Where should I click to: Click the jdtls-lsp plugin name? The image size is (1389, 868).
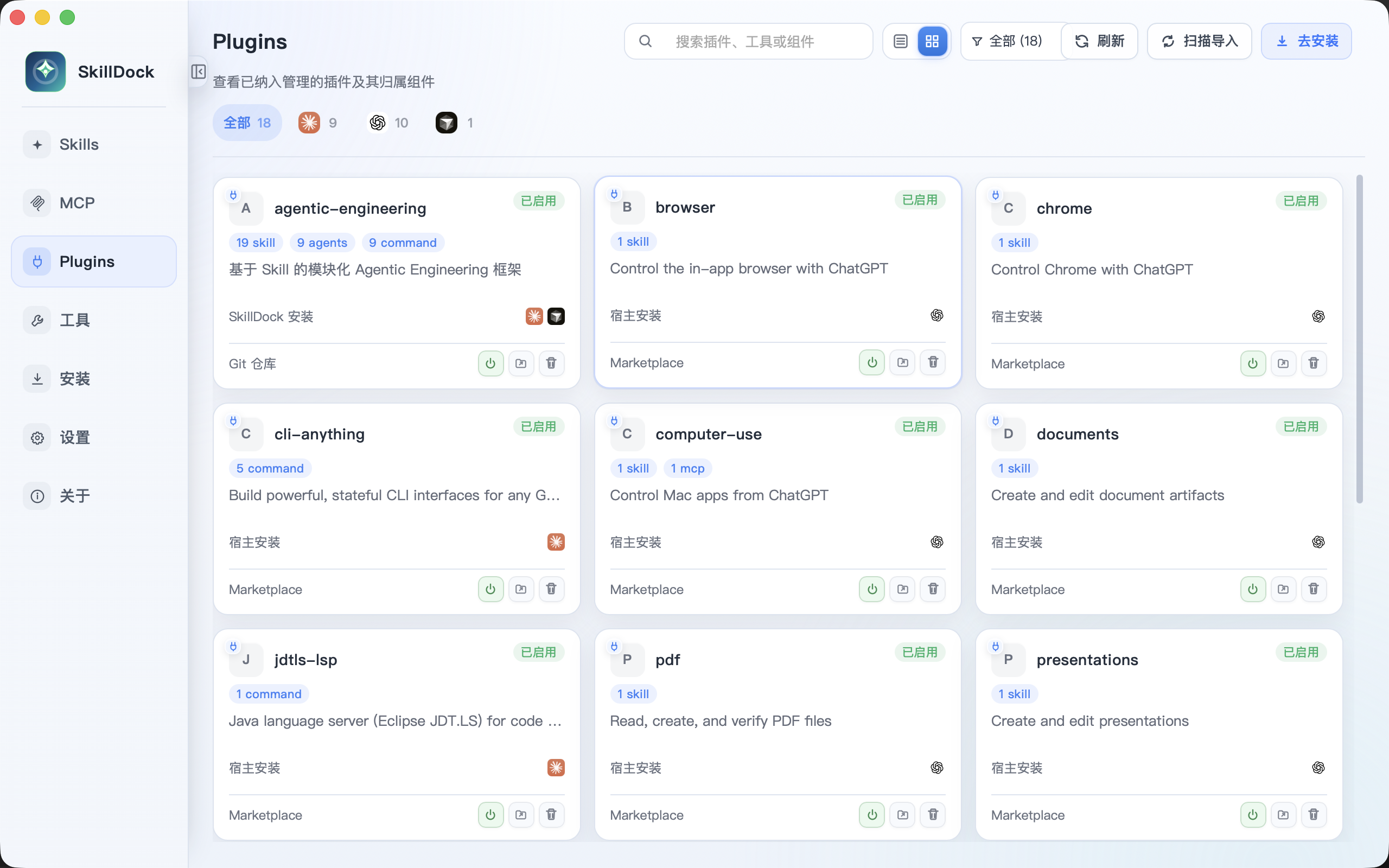(306, 660)
